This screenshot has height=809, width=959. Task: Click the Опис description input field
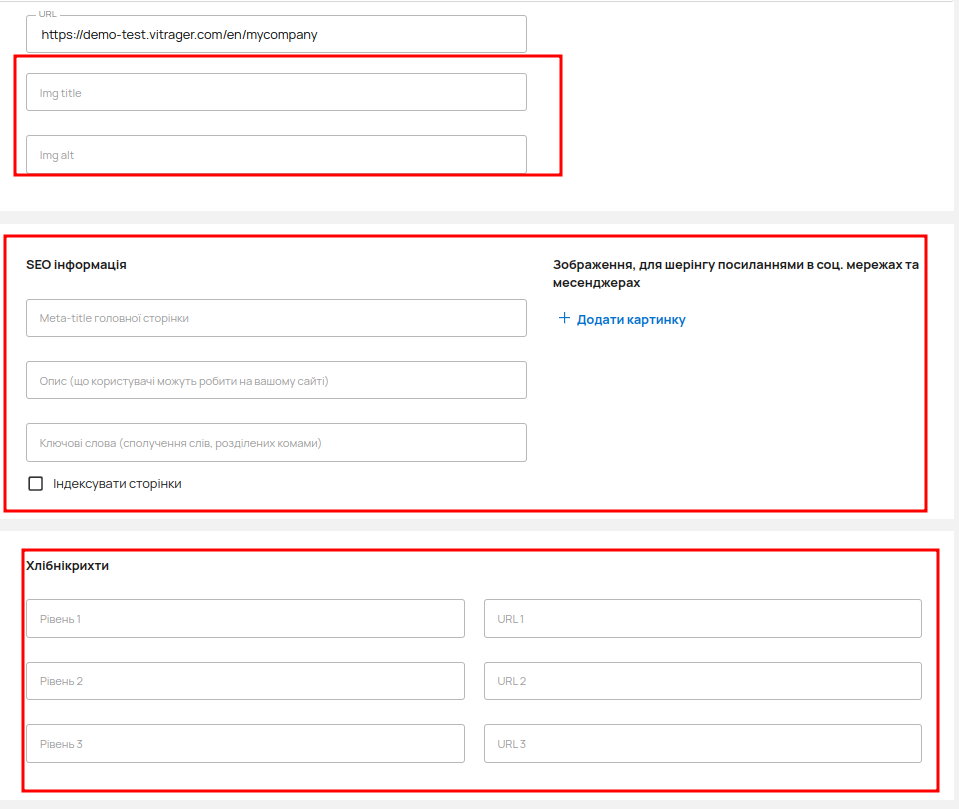click(x=276, y=381)
